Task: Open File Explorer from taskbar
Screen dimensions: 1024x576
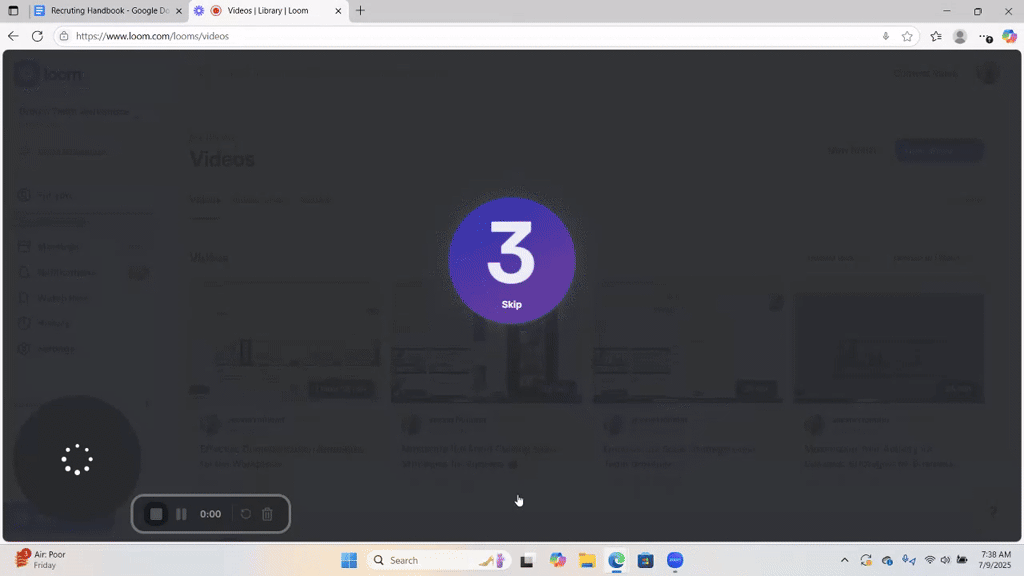Action: click(x=587, y=560)
